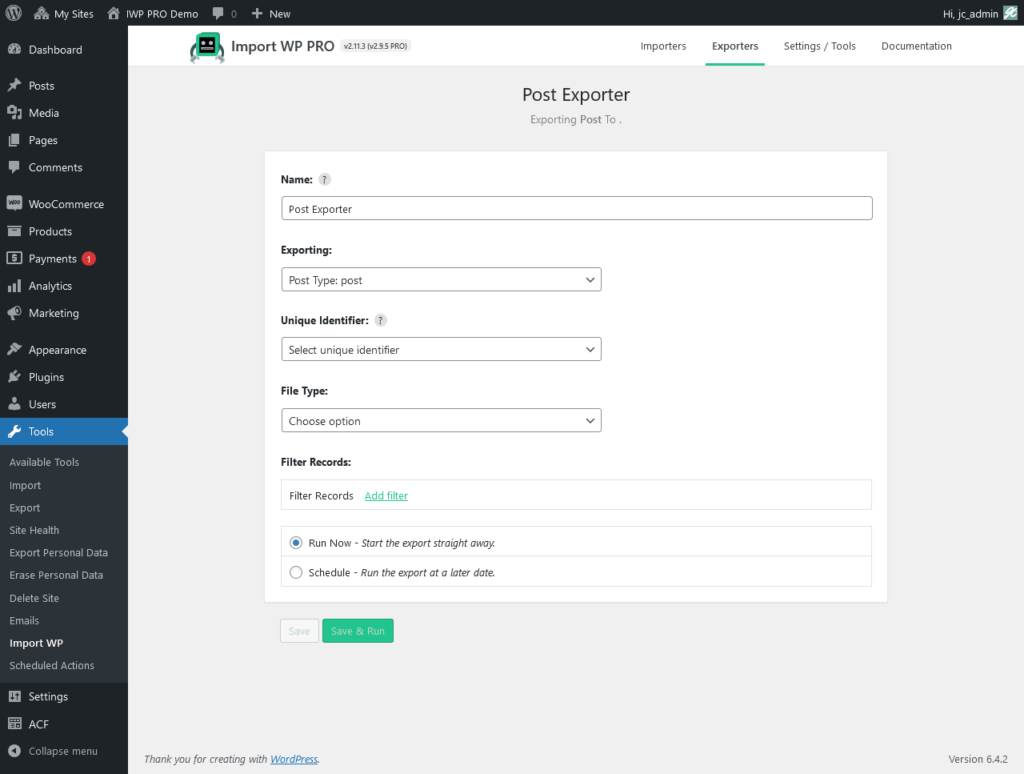The width and height of the screenshot is (1024, 774).
Task: Click inside the Post Exporter name field
Action: click(x=576, y=208)
